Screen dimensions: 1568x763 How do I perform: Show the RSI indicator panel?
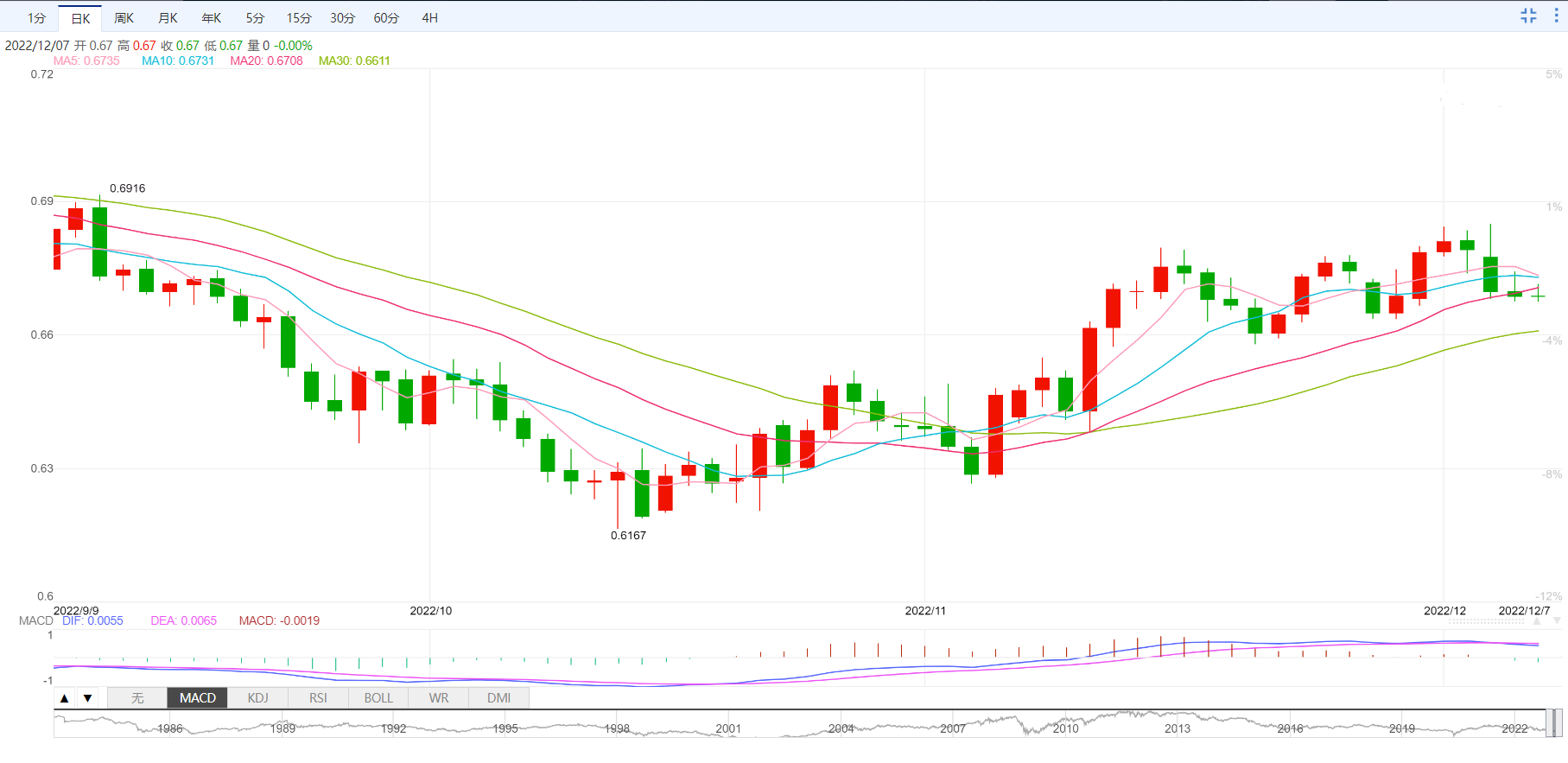tap(318, 698)
